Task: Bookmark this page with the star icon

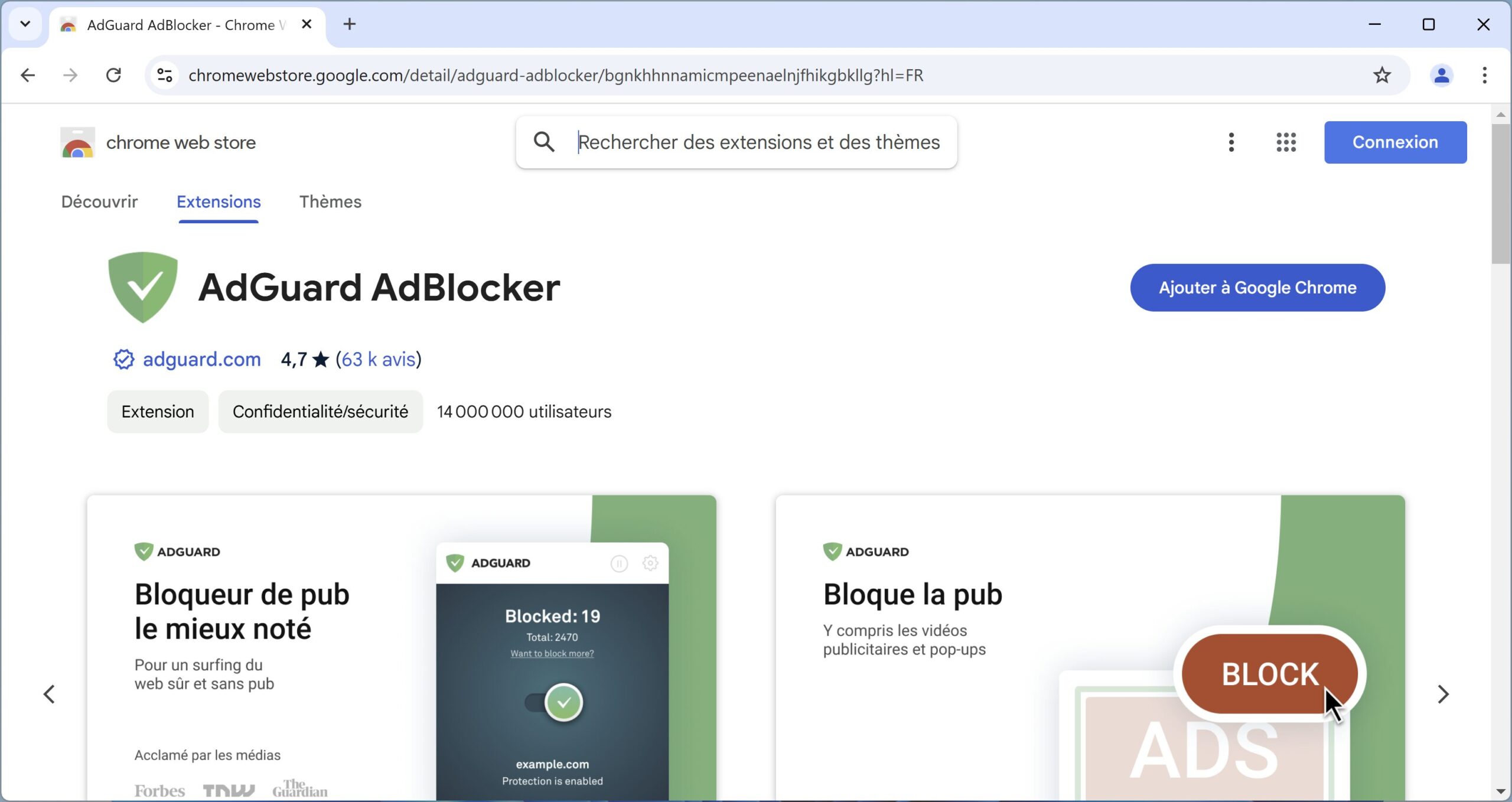Action: [1381, 75]
